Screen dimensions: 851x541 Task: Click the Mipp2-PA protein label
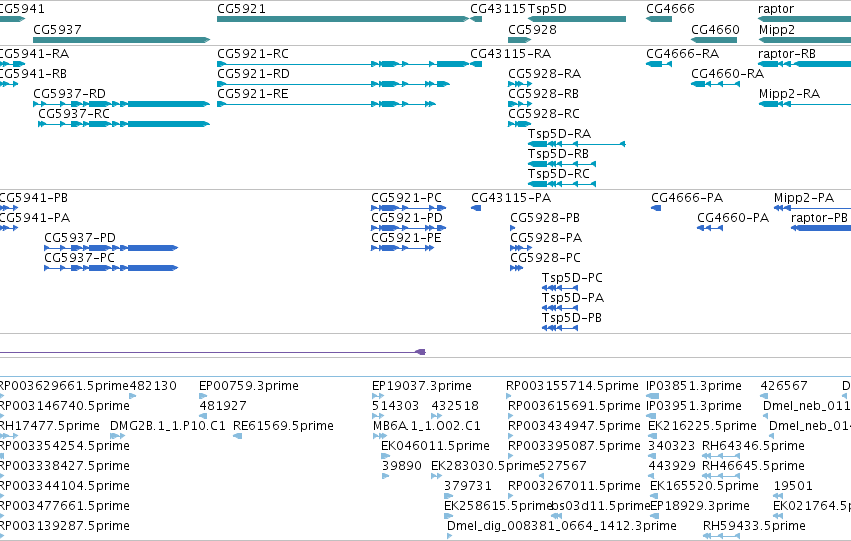pos(804,198)
